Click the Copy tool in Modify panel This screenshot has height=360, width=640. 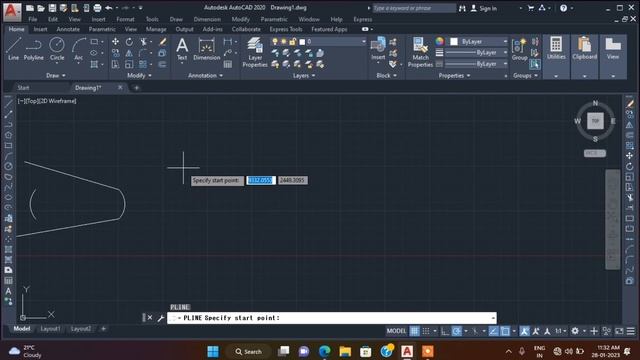coord(116,53)
